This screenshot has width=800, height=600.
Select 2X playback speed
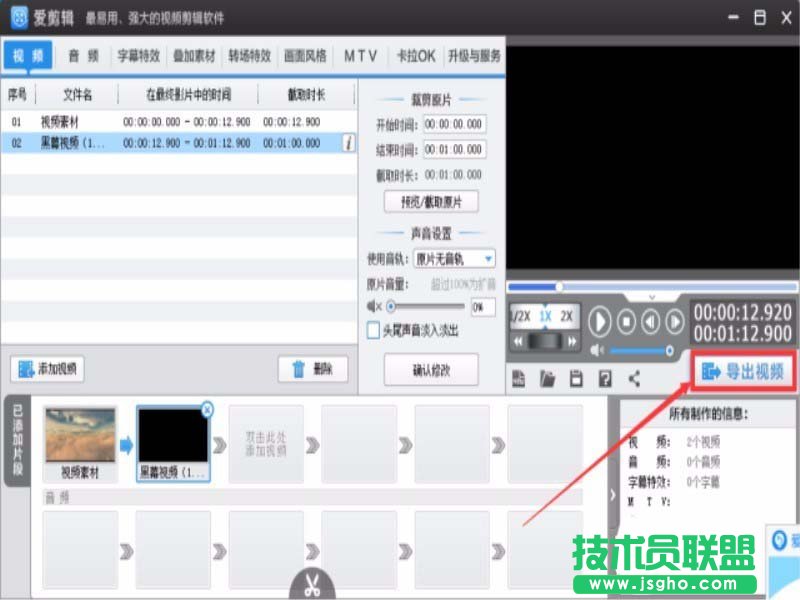567,317
